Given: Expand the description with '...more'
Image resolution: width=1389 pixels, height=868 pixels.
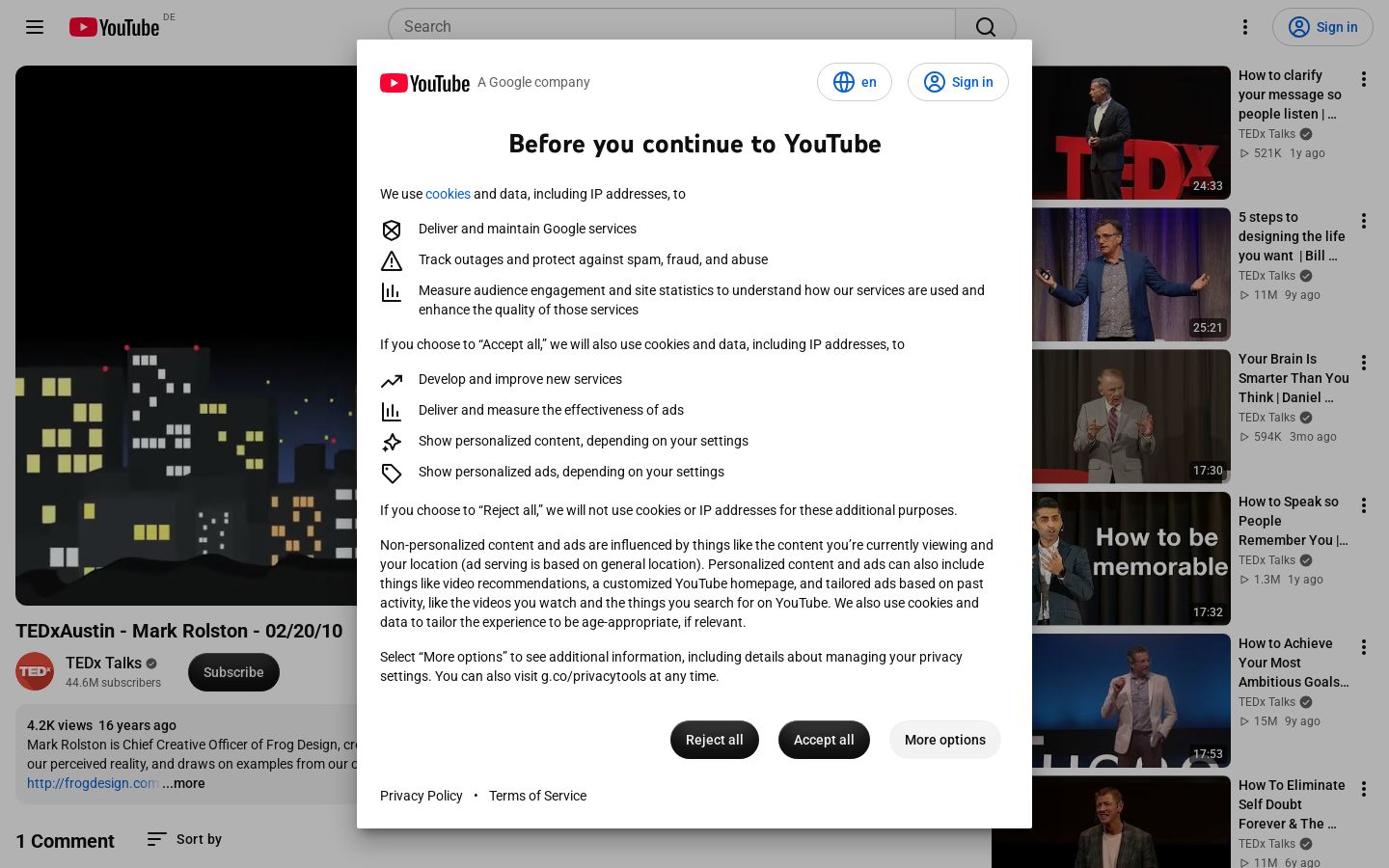Looking at the screenshot, I should (183, 783).
